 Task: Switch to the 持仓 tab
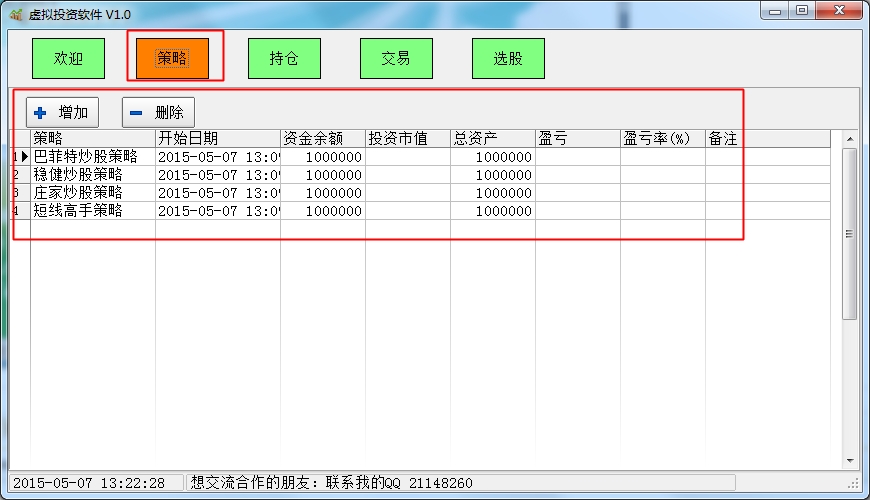point(284,59)
